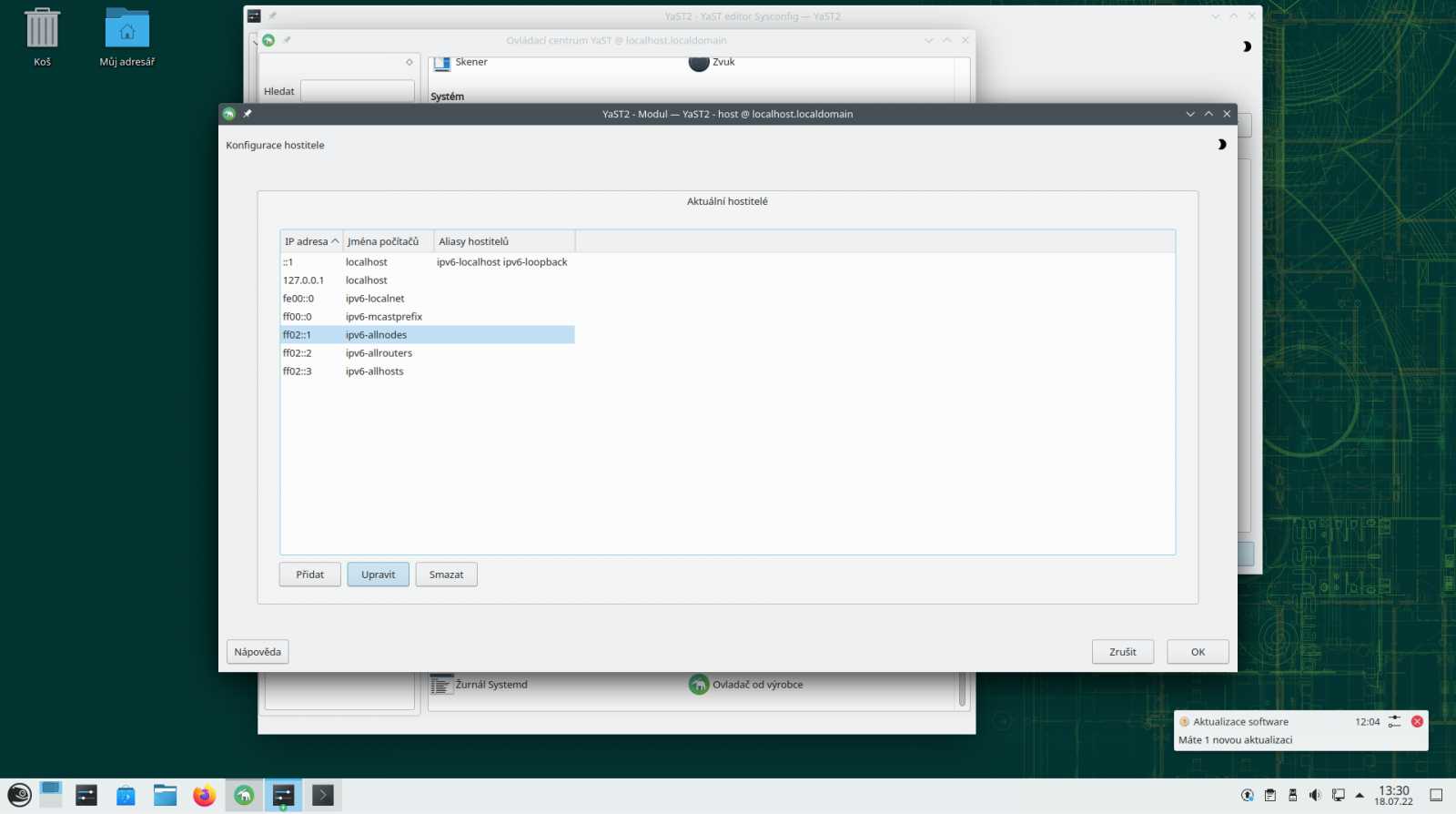Viewport: 1456px width, 814px height.
Task: Click the Přidat button
Action: tap(309, 575)
